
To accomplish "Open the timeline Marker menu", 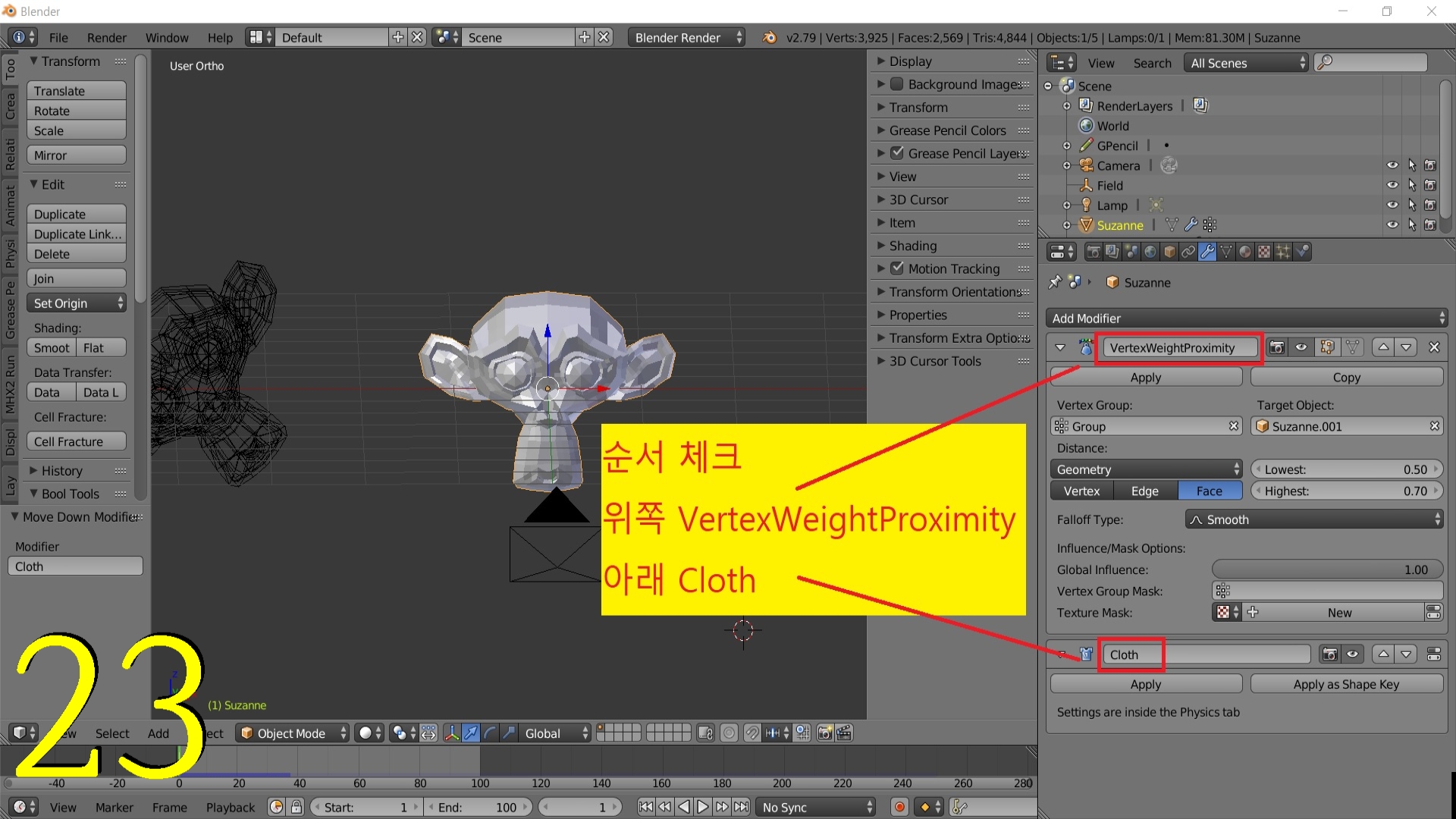I will click(115, 807).
